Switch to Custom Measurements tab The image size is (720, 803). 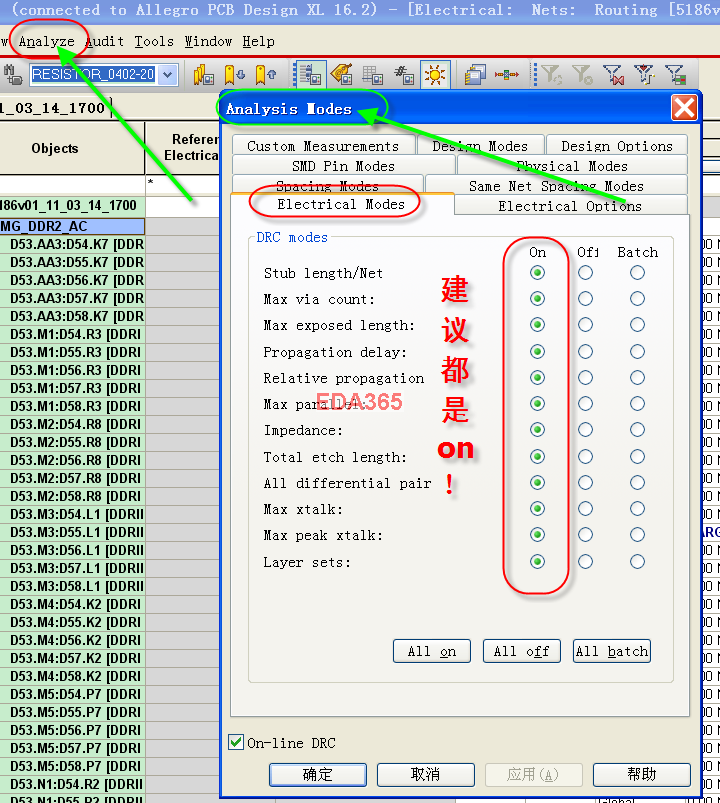pyautogui.click(x=323, y=146)
